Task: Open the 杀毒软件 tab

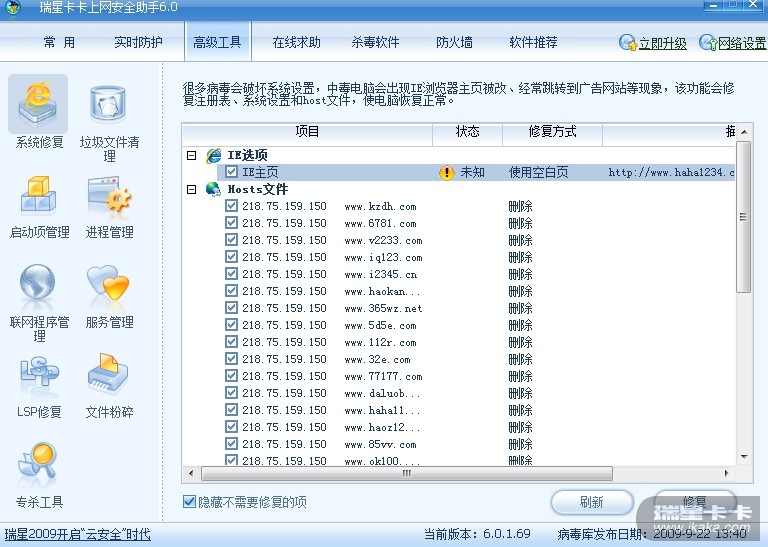Action: pyautogui.click(x=375, y=43)
